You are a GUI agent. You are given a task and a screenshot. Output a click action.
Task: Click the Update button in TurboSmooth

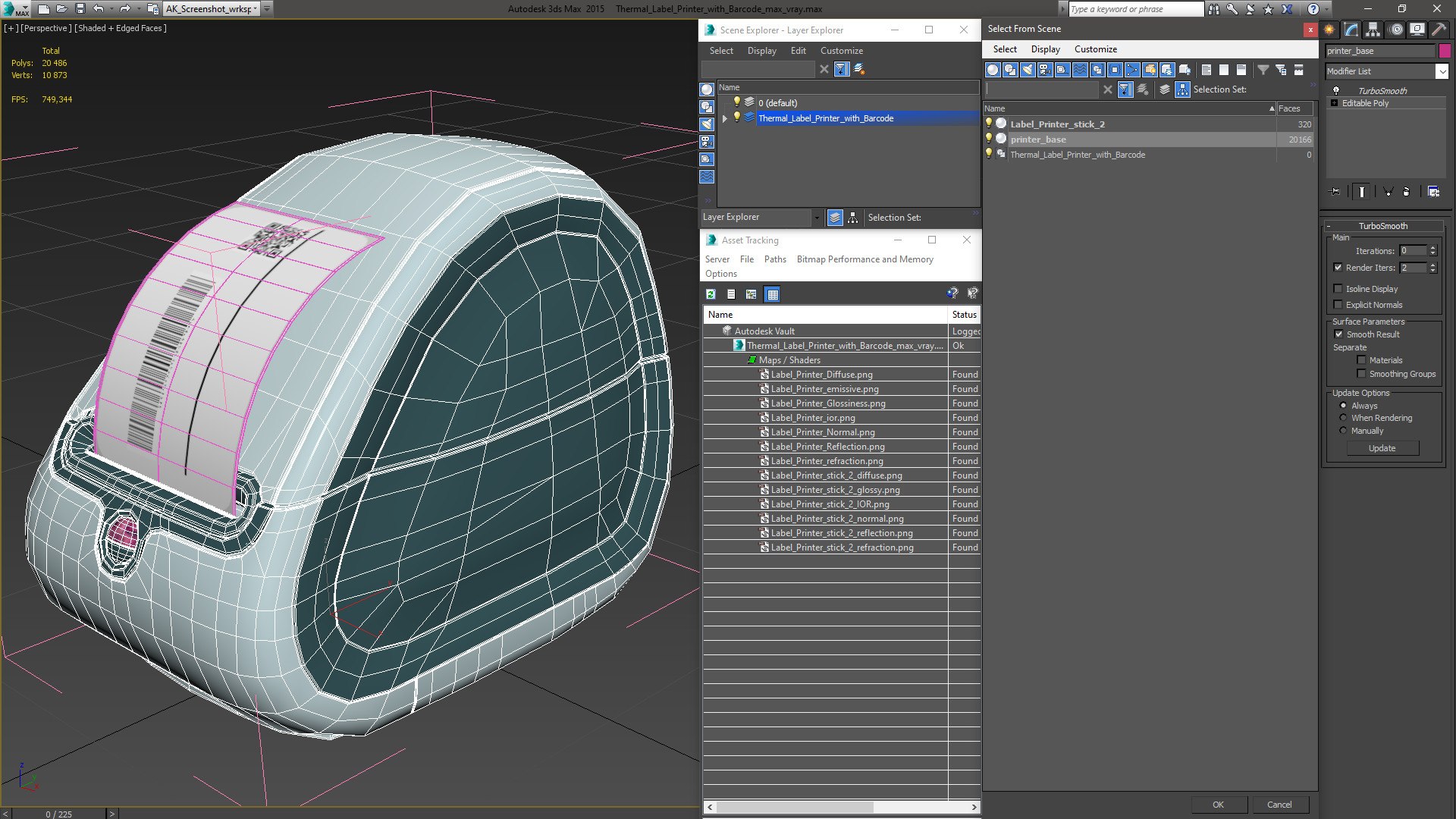coord(1382,448)
